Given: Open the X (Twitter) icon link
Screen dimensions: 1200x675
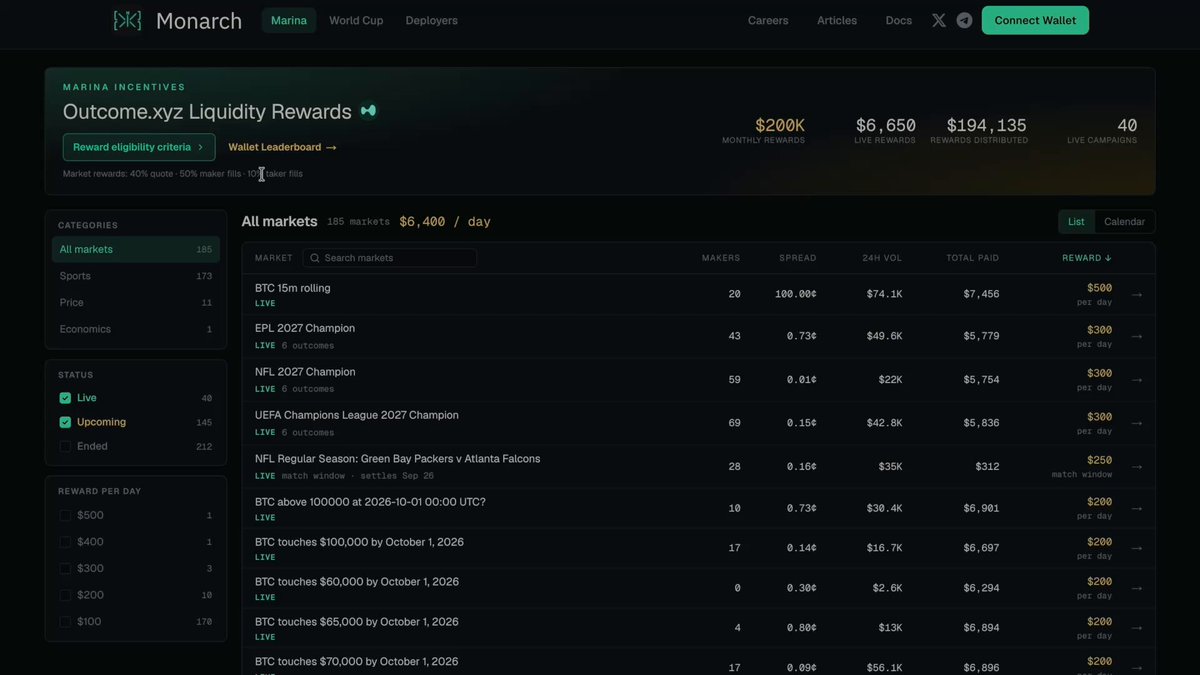Looking at the screenshot, I should point(938,20).
